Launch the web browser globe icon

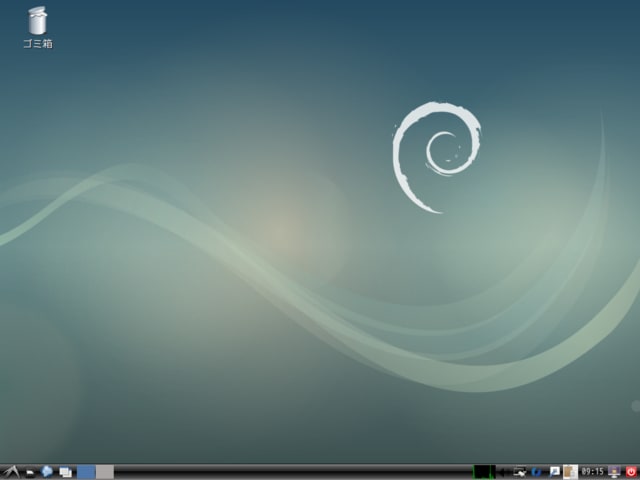tap(47, 472)
